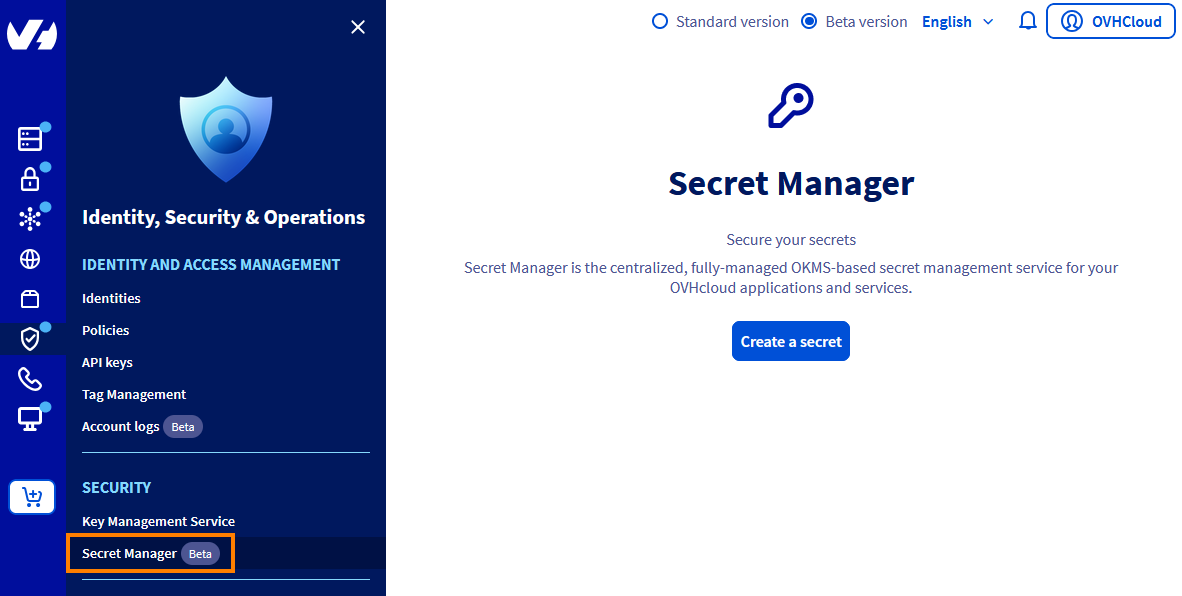Image resolution: width=1182 pixels, height=596 pixels.
Task: Open Key Management Service menu item
Action: click(158, 521)
